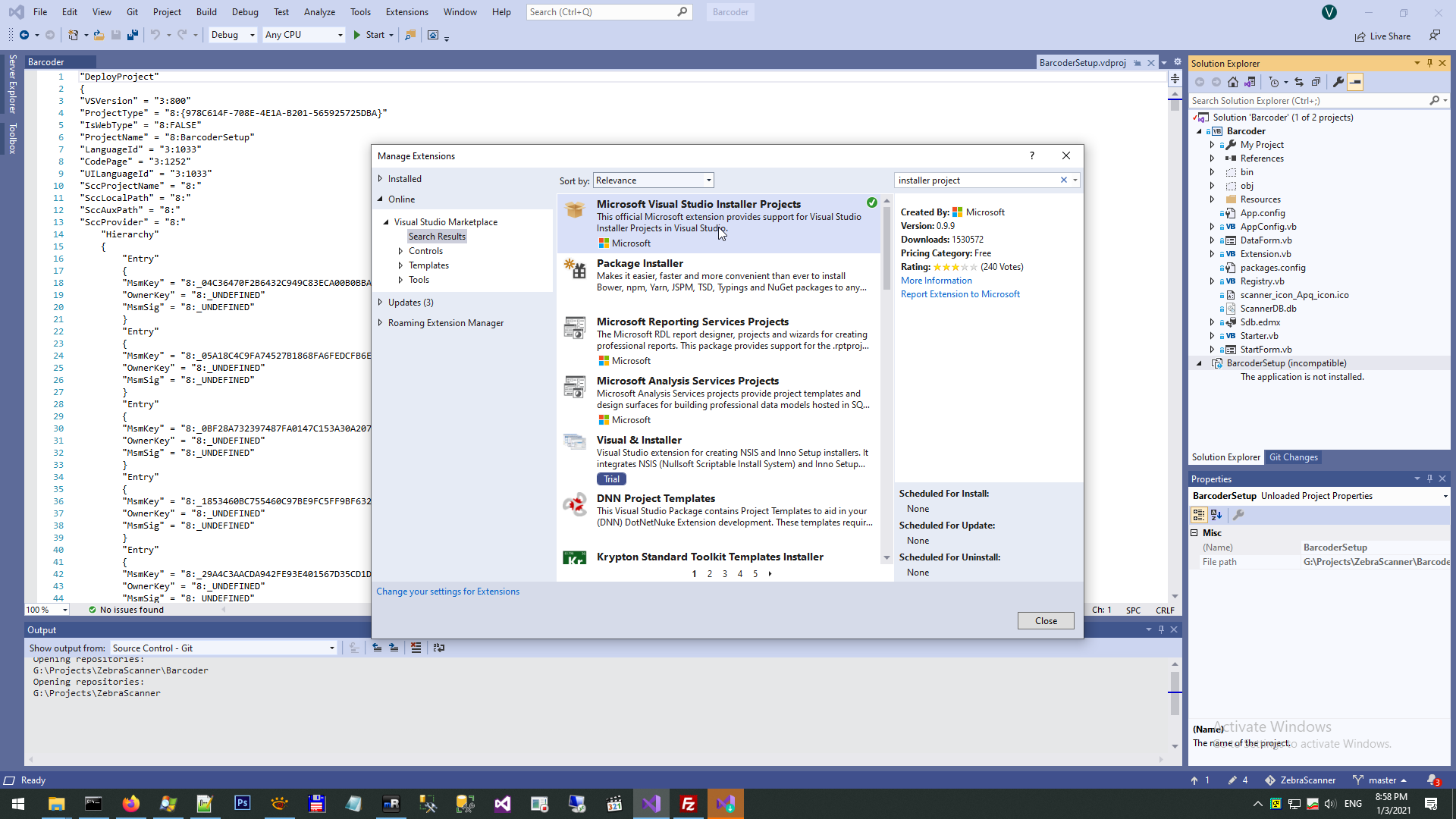Viewport: 1456px width, 819px height.
Task: Open Properties wrench icon in Solution Explorer toolbar
Action: pos(1338,82)
